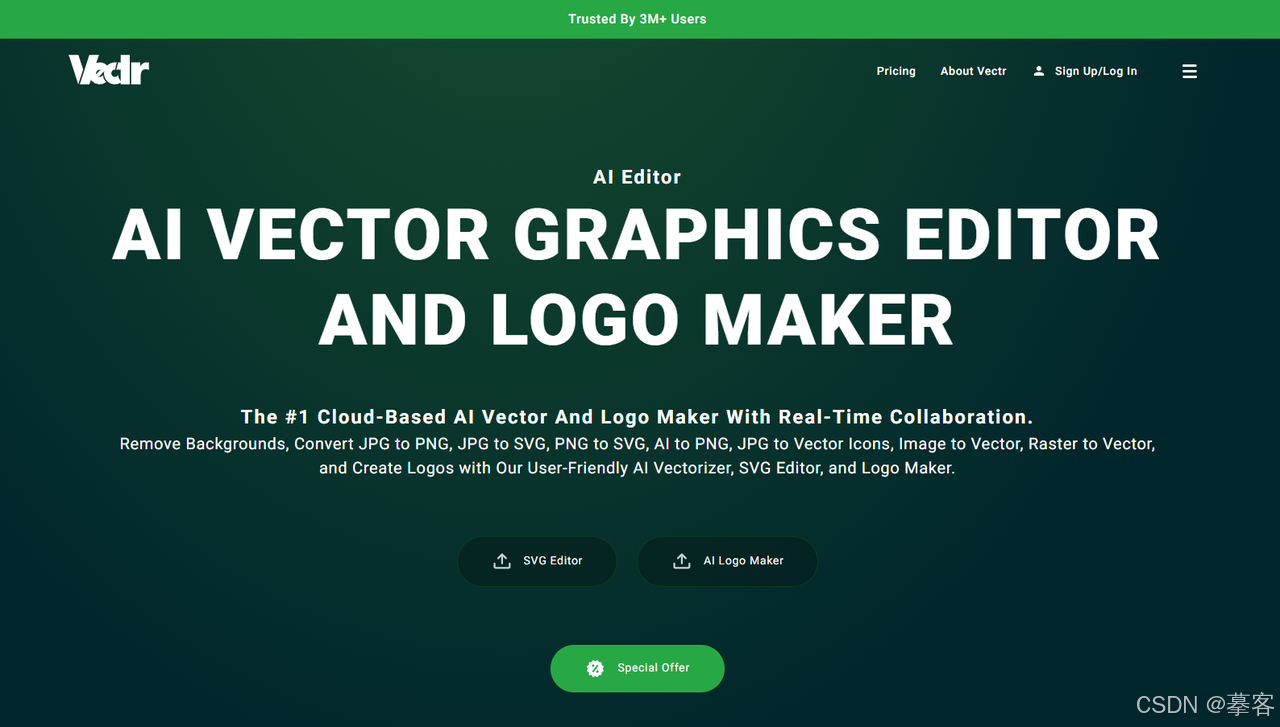
Task: Click the discount badge icon on Special Offer
Action: tap(595, 668)
